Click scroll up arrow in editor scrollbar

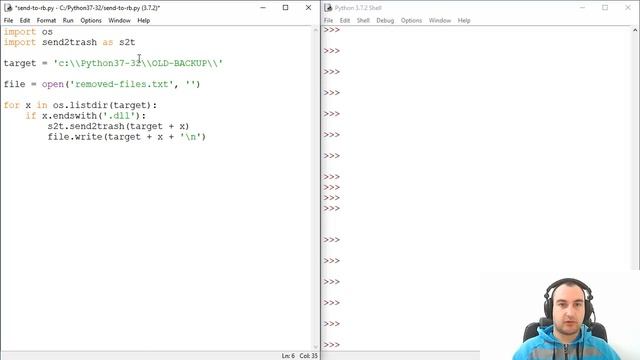pos(316,30)
